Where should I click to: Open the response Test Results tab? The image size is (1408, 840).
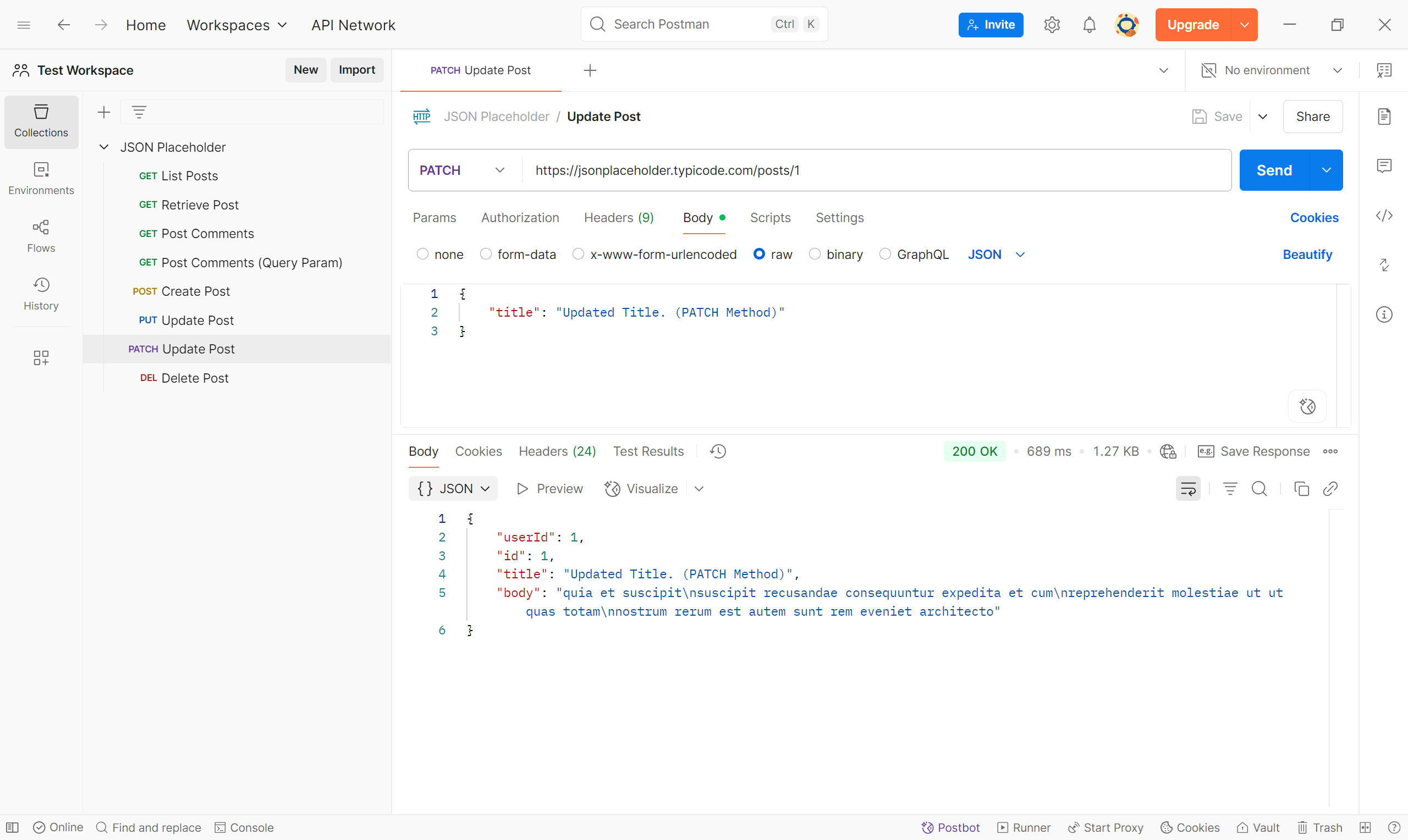coord(648,451)
